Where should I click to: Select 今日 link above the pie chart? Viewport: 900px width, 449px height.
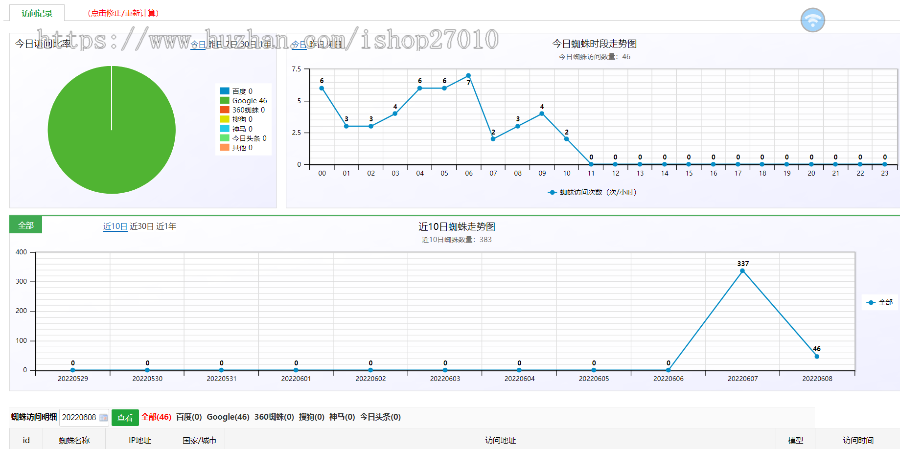198,44
